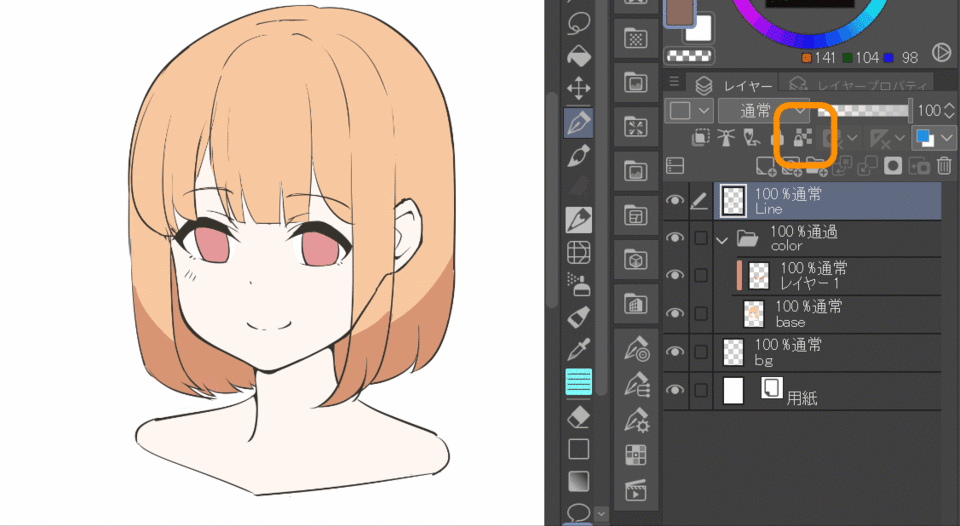Open the 3D cube material folder
The image size is (960, 526).
[x=636, y=260]
